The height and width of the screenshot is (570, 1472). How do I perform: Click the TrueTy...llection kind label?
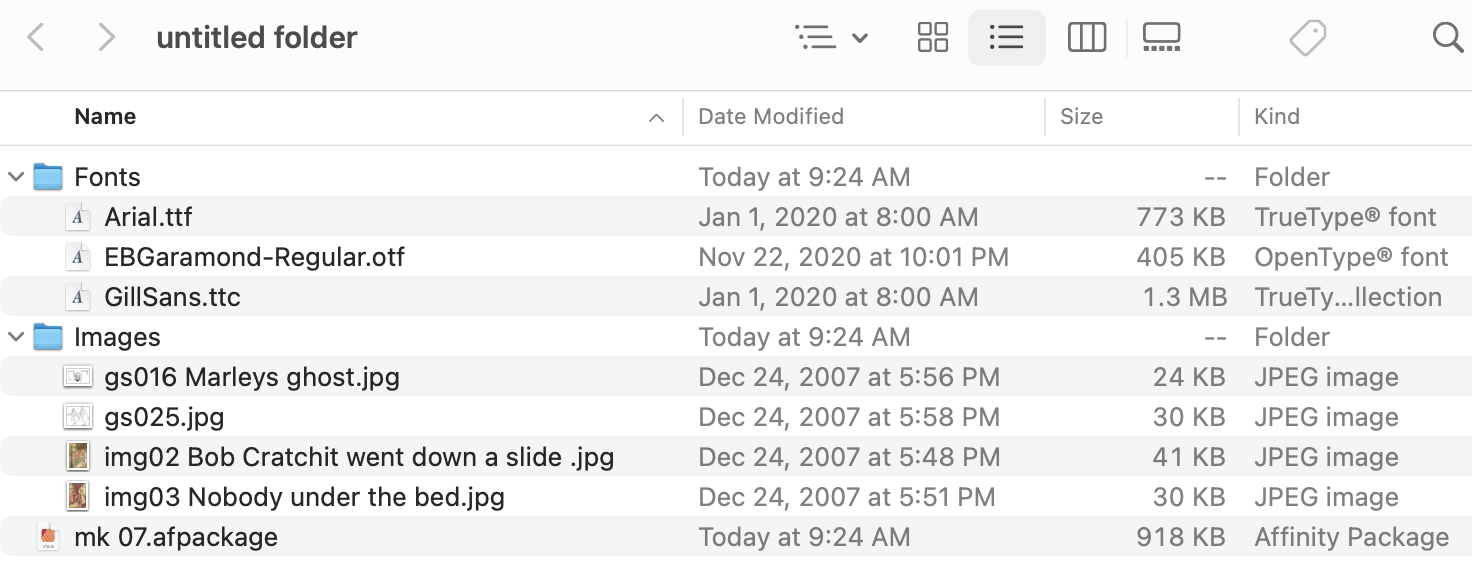[x=1348, y=297]
